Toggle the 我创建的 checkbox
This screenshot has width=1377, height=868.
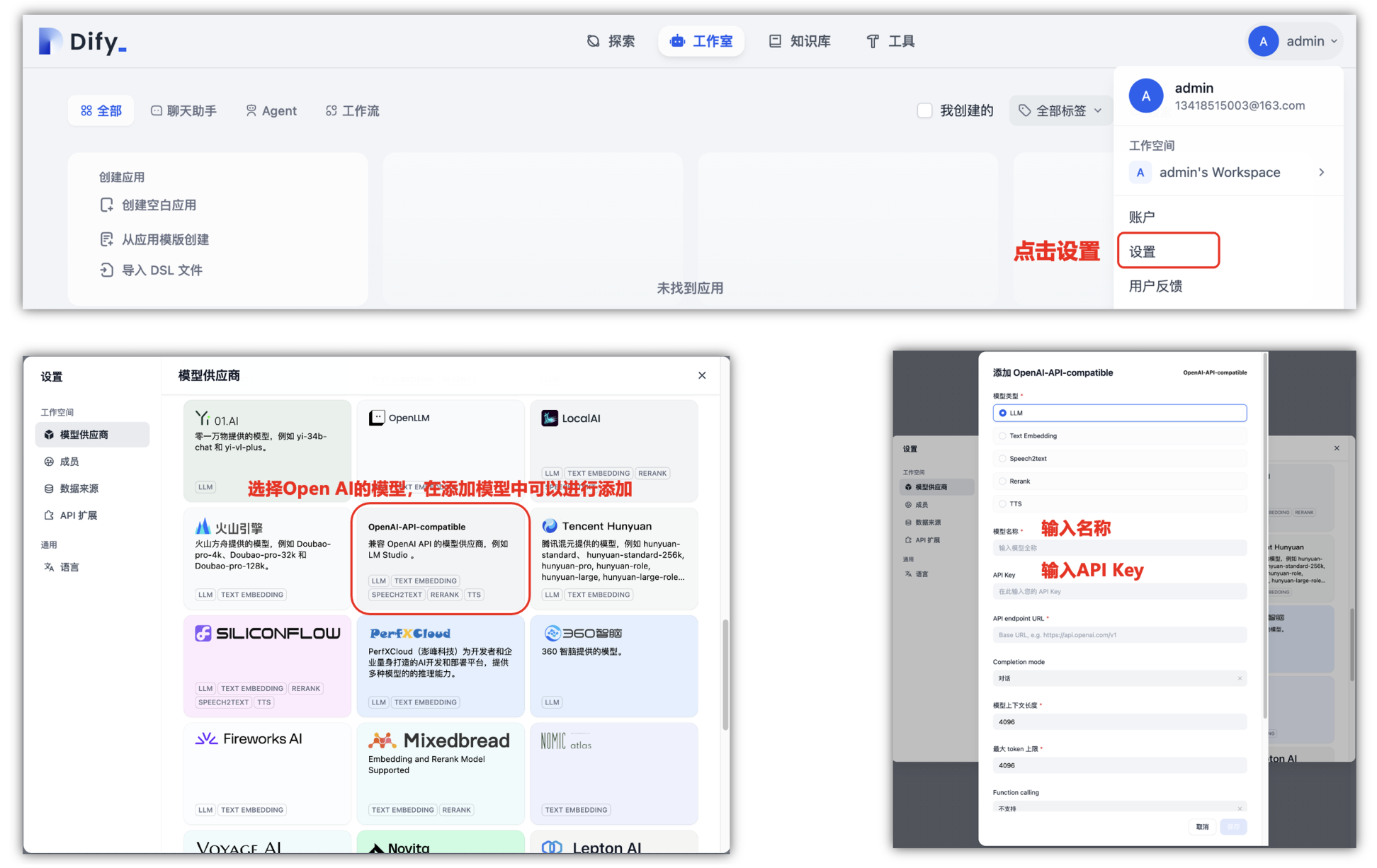click(924, 110)
